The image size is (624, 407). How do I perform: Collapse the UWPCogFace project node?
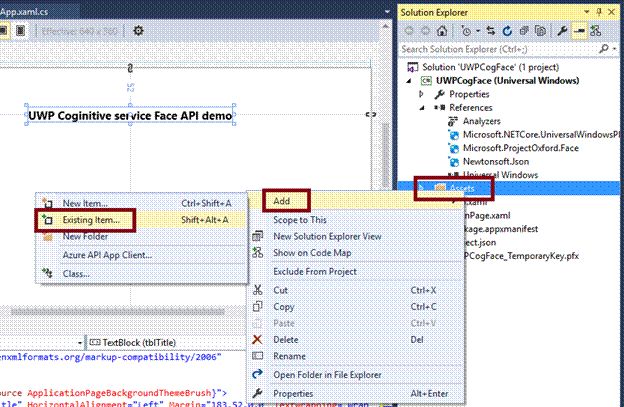click(410, 81)
